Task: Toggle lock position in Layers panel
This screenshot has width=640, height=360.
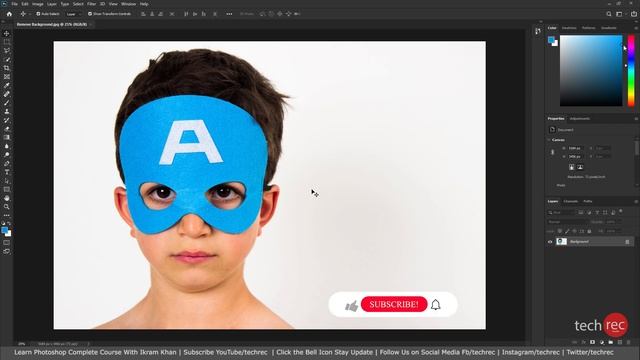Action: (574, 231)
